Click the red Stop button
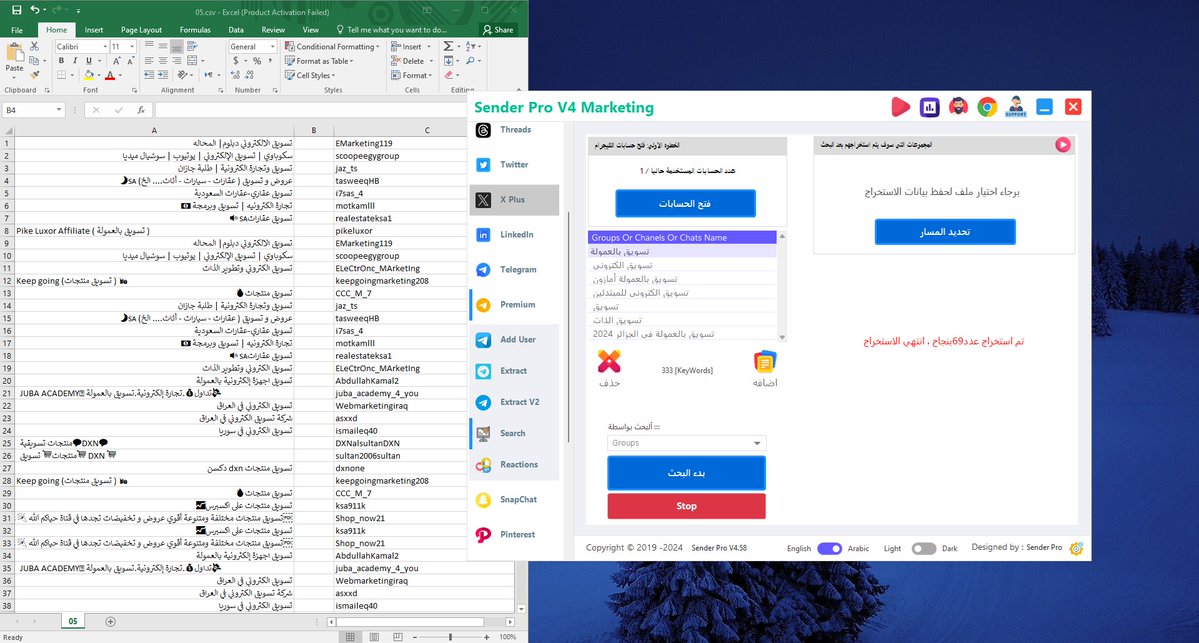This screenshot has width=1199, height=643. 686,506
